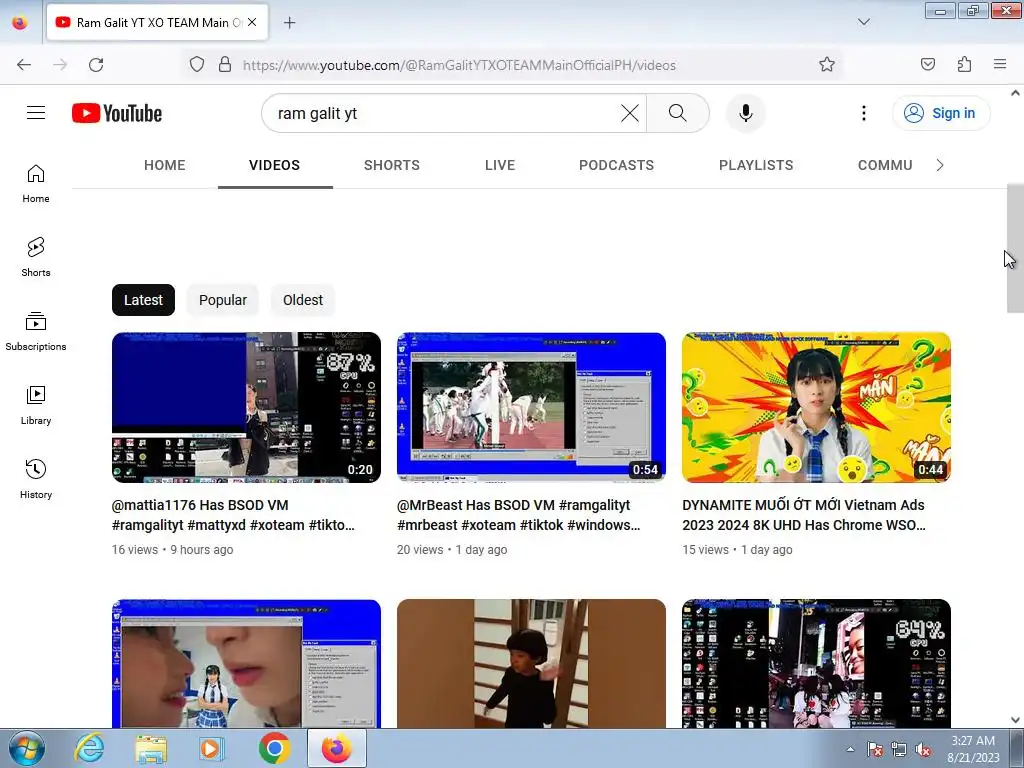
Task: Open Library in the sidebar
Action: point(36,406)
